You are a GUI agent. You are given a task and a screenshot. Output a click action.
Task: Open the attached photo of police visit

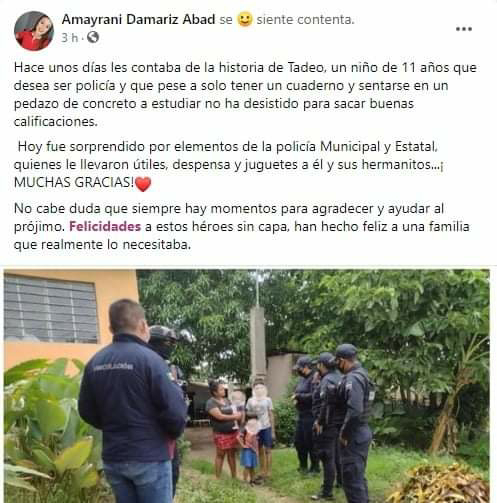point(247,386)
